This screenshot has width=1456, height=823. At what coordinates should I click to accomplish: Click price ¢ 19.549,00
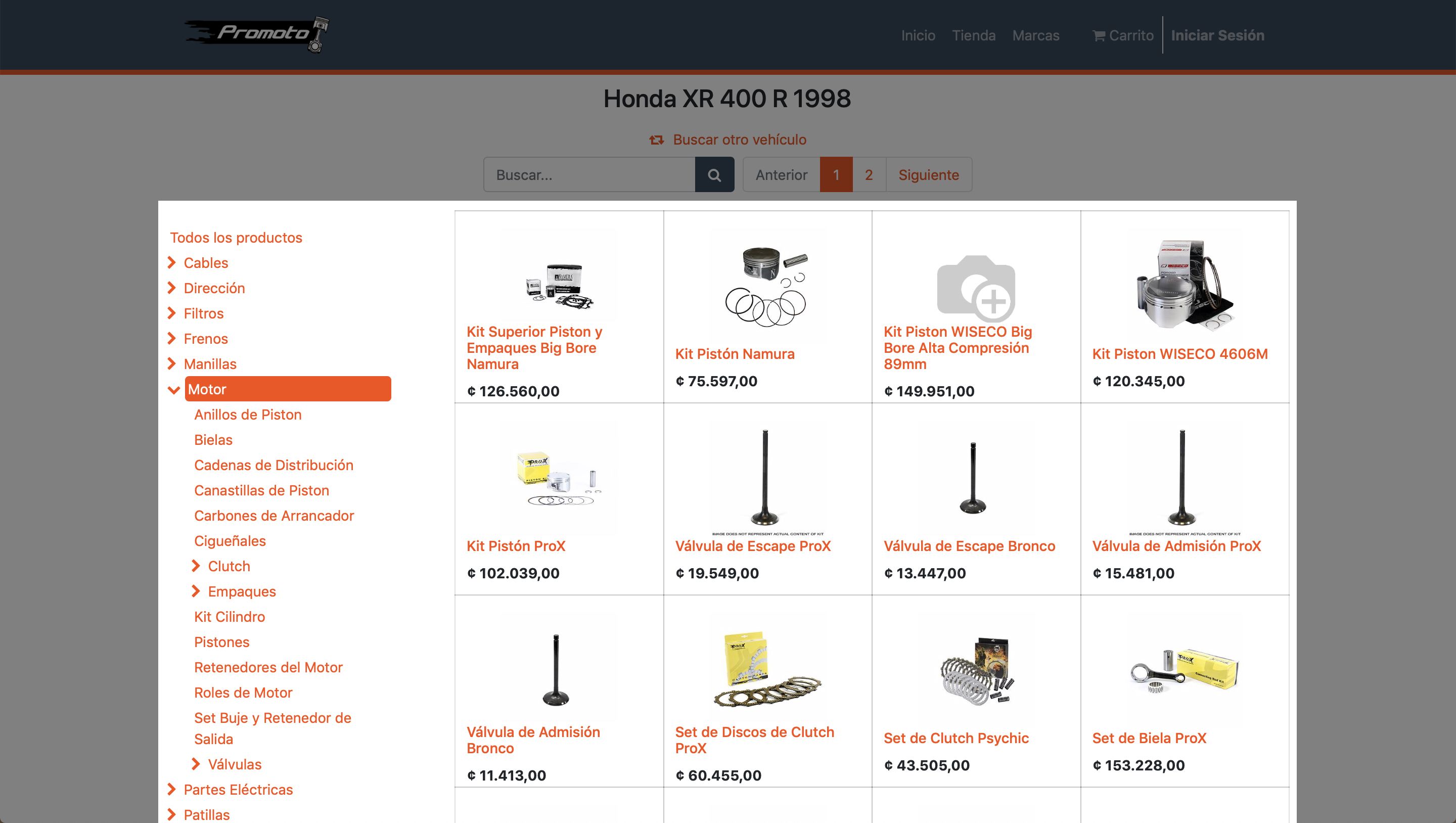click(x=717, y=573)
